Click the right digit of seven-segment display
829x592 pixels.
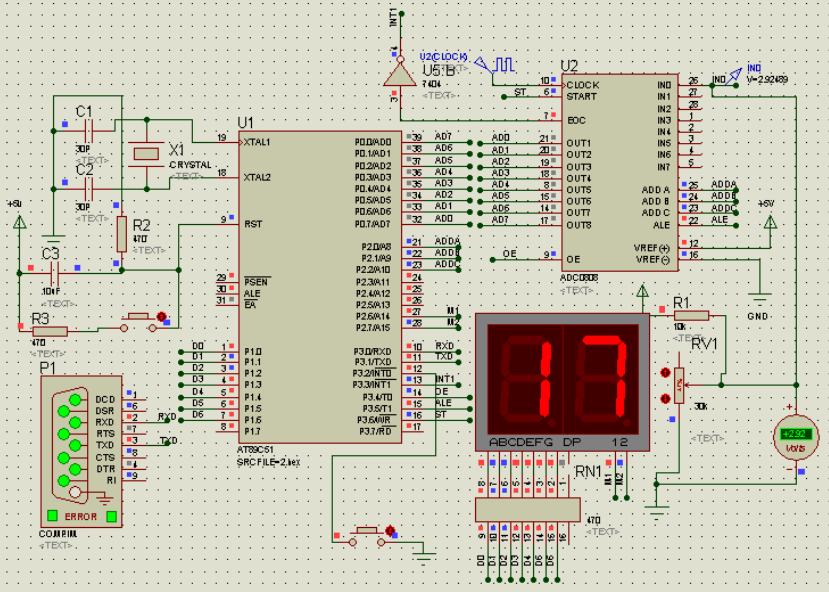click(x=601, y=380)
